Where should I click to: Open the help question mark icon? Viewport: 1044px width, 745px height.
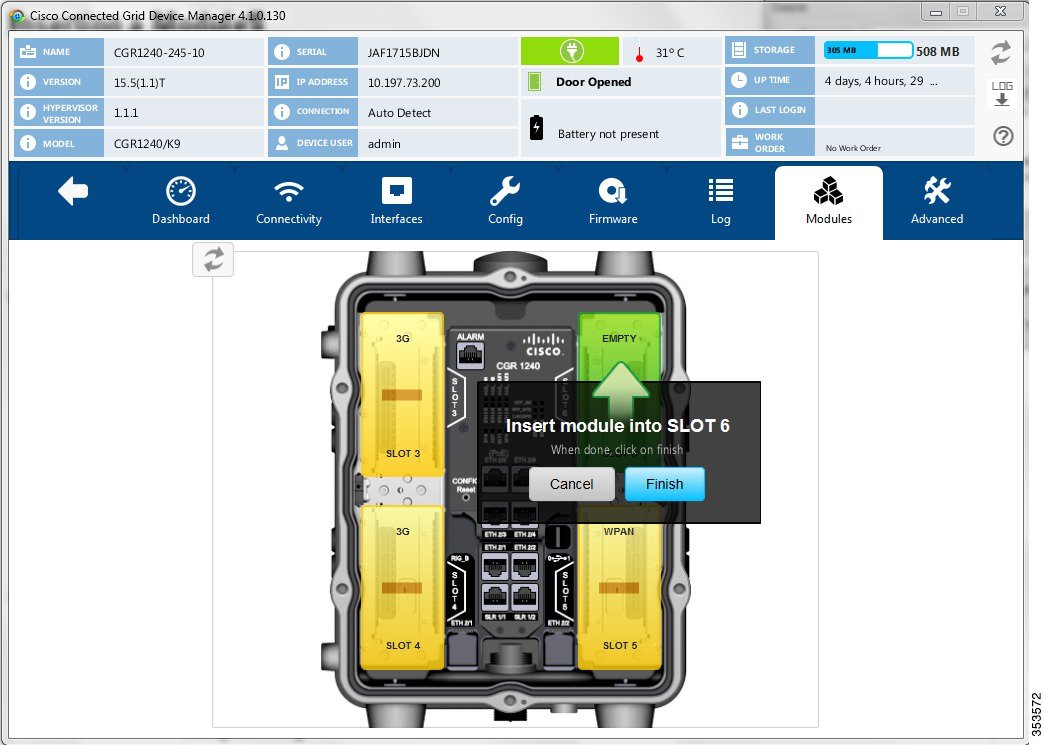click(x=1003, y=136)
